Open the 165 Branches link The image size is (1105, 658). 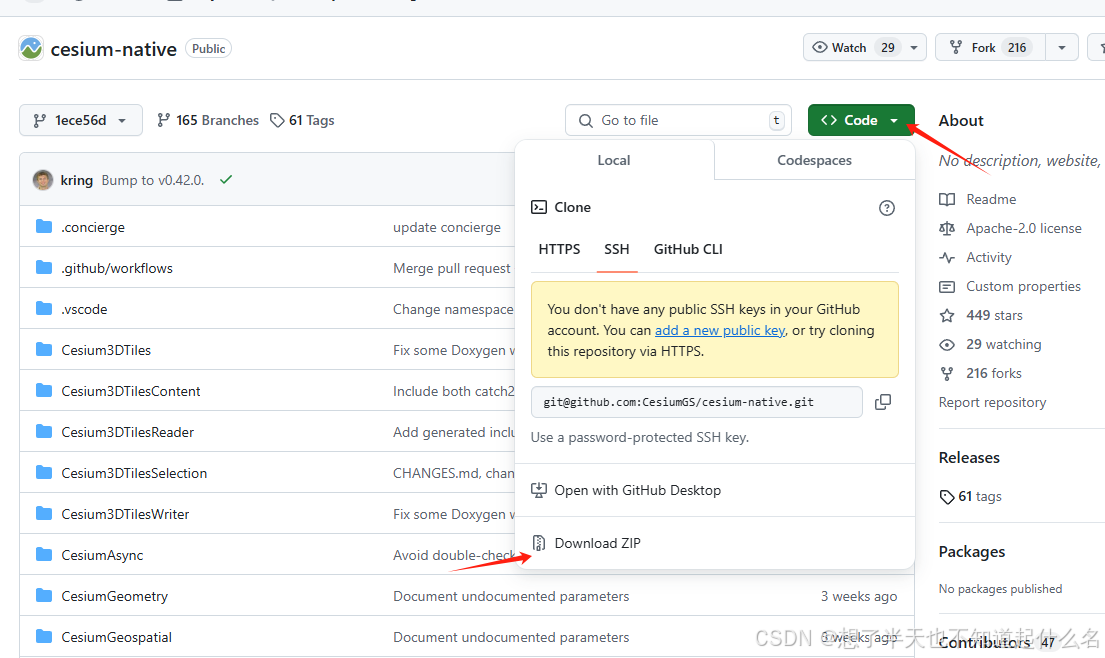tap(208, 120)
